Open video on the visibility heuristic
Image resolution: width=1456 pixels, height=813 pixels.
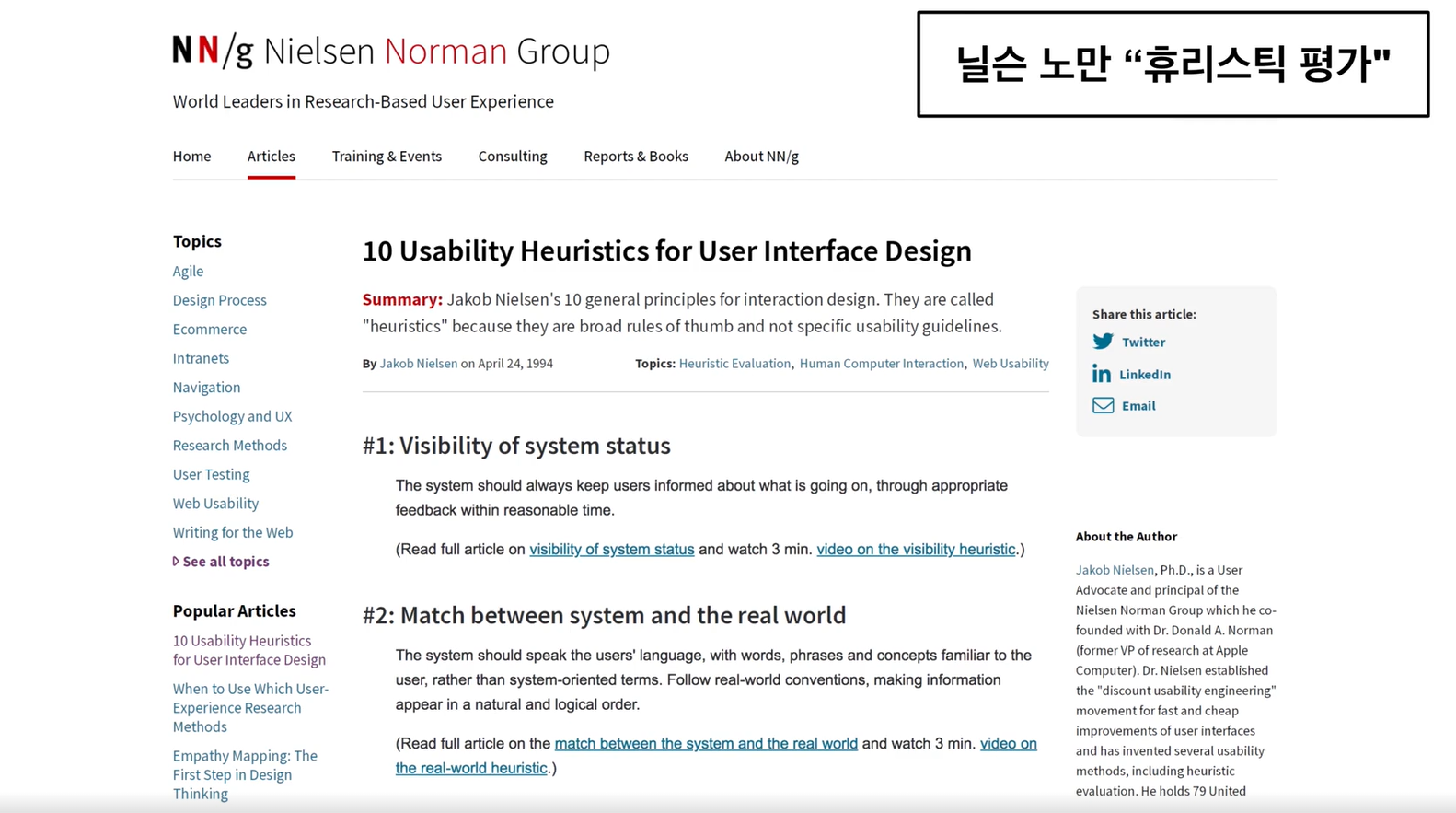[917, 549]
